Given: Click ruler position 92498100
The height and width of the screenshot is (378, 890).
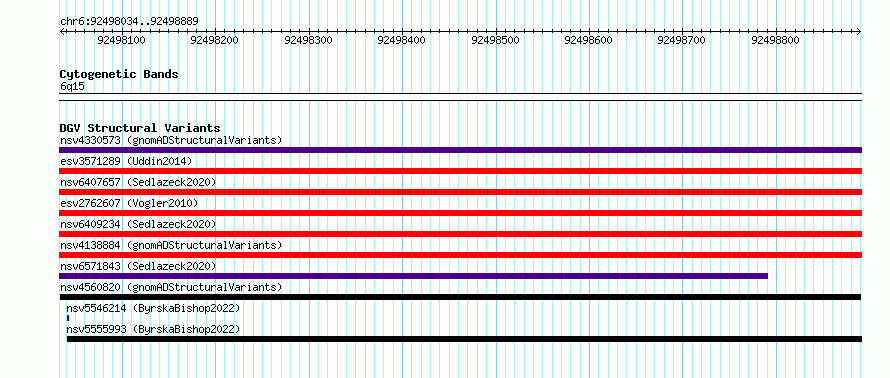Looking at the screenshot, I should [121, 40].
